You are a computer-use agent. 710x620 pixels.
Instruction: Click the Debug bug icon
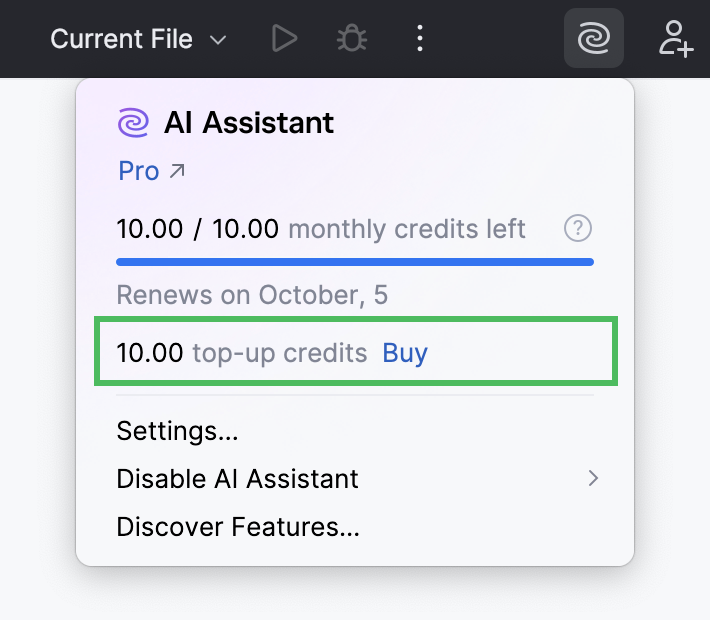[x=351, y=39]
